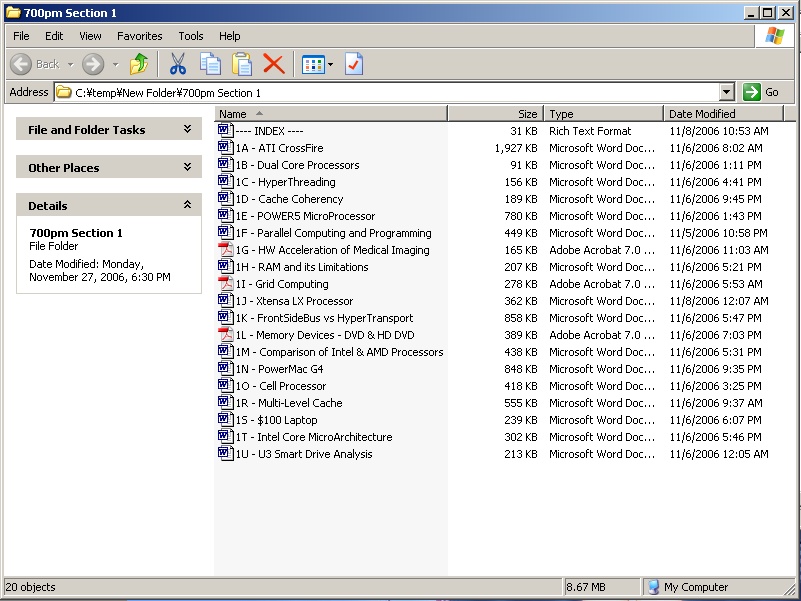Sort by the Size column header

click(x=495, y=113)
